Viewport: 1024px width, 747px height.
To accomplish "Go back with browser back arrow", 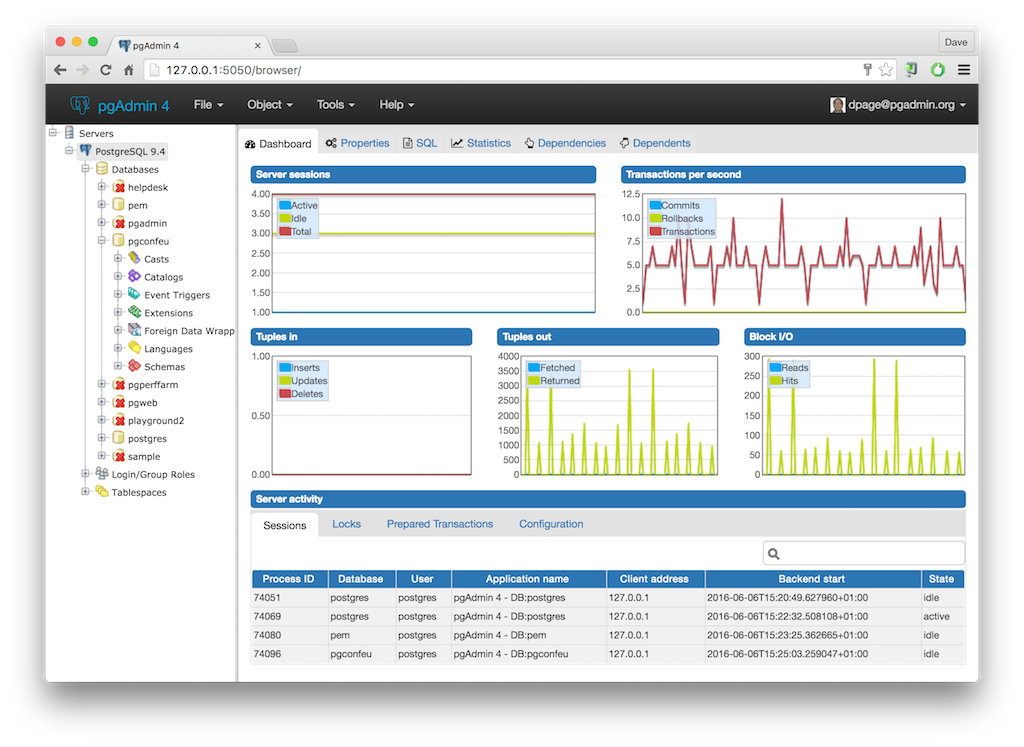I will pyautogui.click(x=60, y=70).
